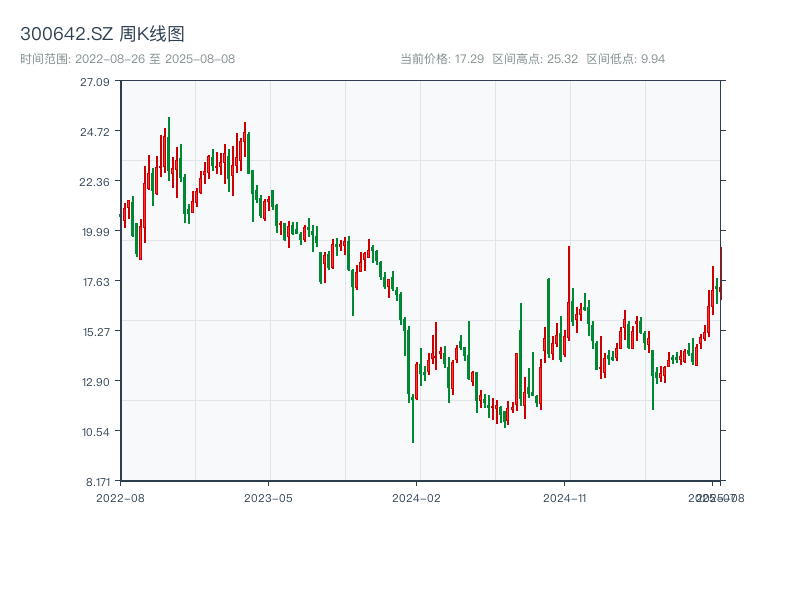Click the 300642.SZ 周K线图 chart title
This screenshot has width=800, height=600.
click(x=102, y=35)
